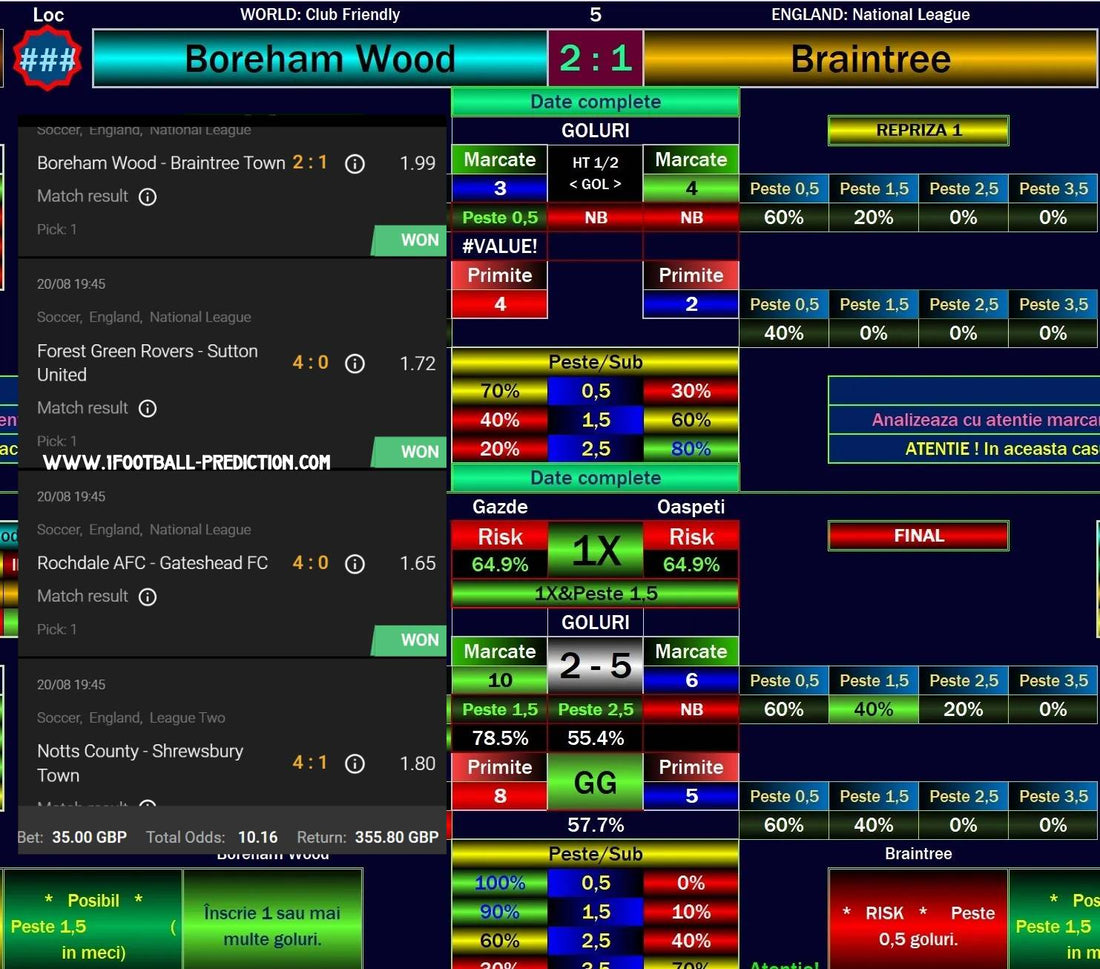The height and width of the screenshot is (969, 1100).
Task: Expand the top Date complete section
Action: (x=596, y=101)
